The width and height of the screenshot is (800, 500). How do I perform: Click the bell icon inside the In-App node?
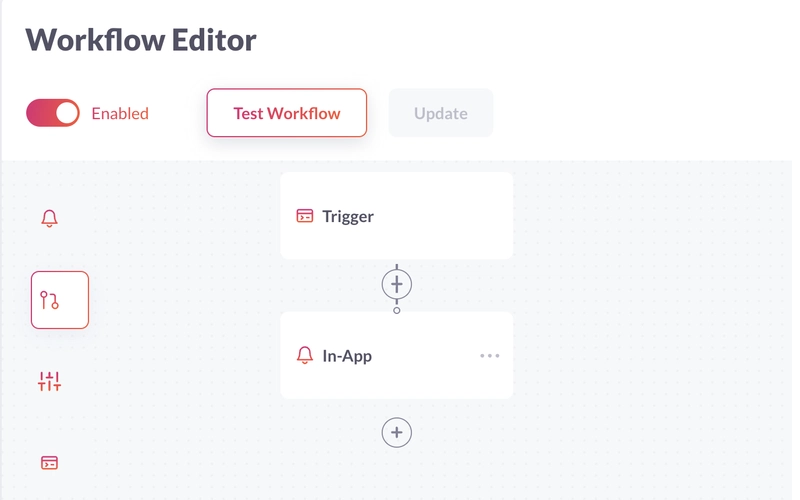[x=305, y=355]
